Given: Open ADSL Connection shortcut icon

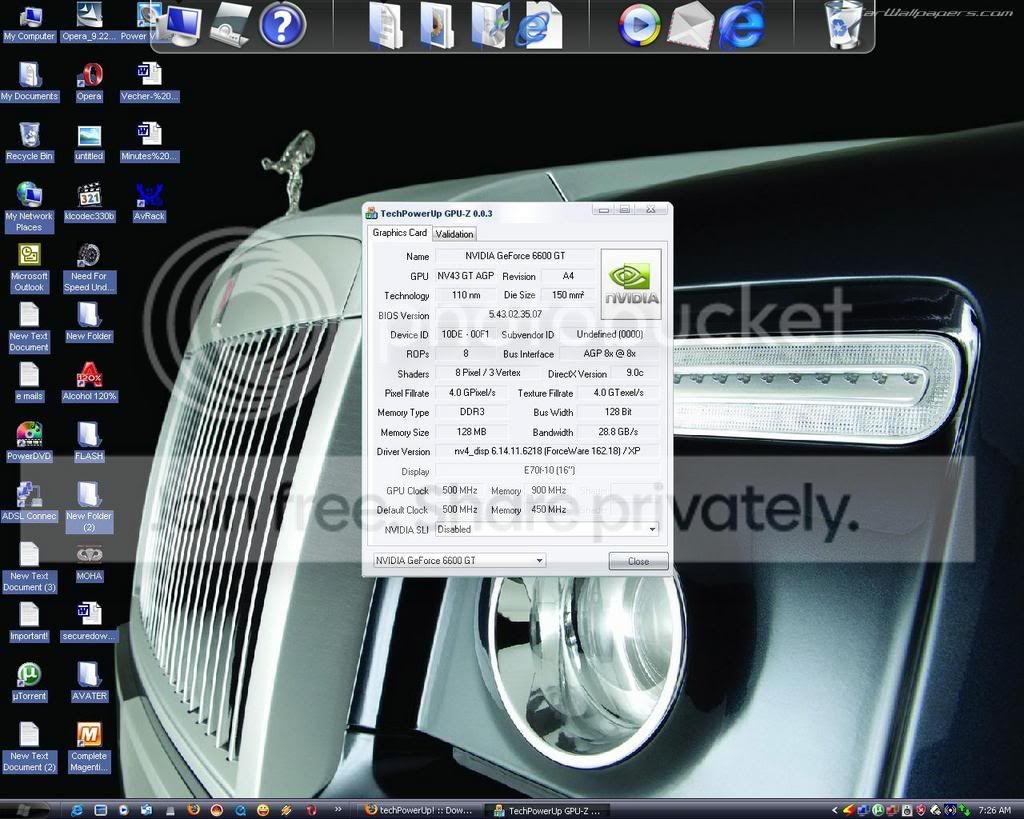Looking at the screenshot, I should tap(29, 502).
